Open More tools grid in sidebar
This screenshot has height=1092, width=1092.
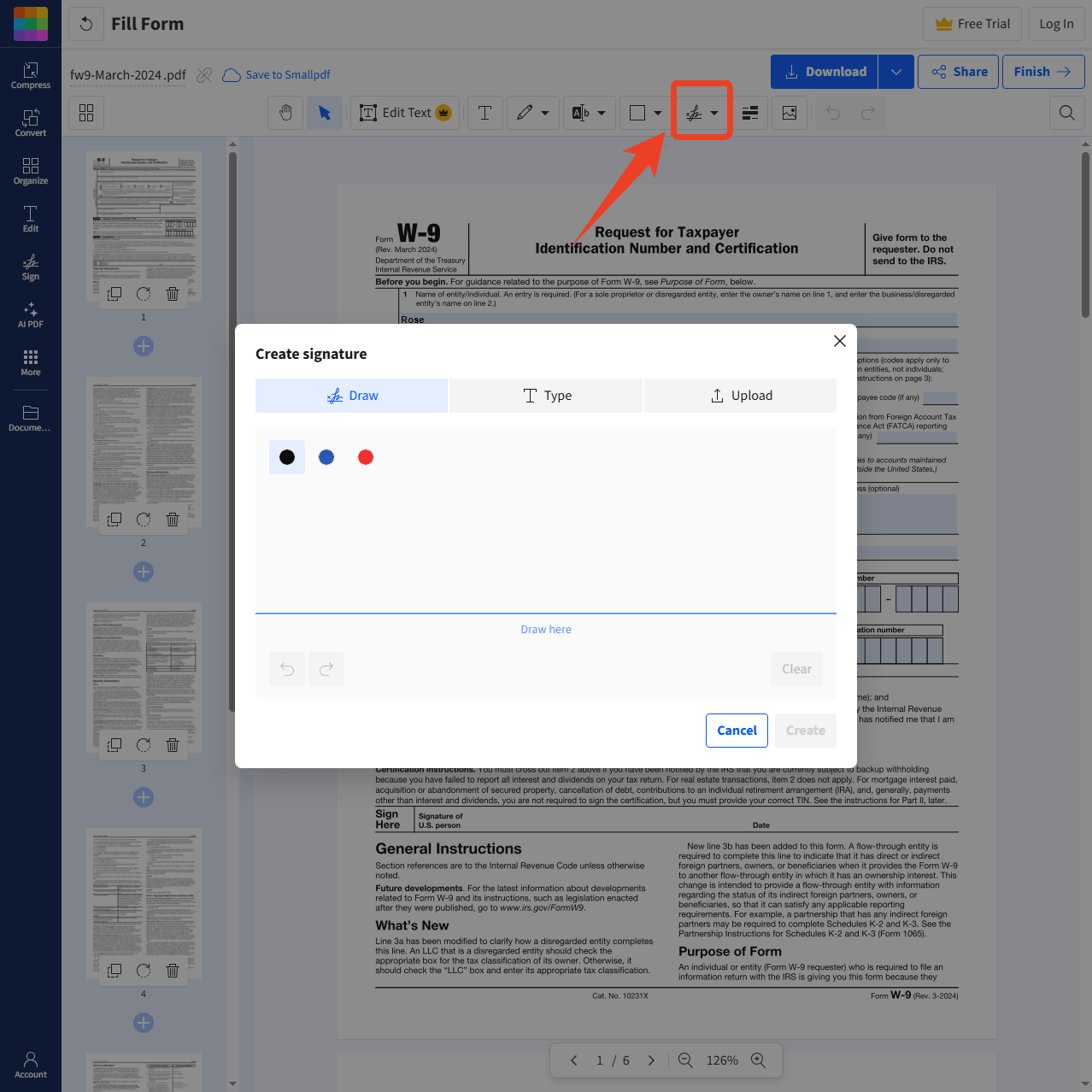[x=31, y=362]
